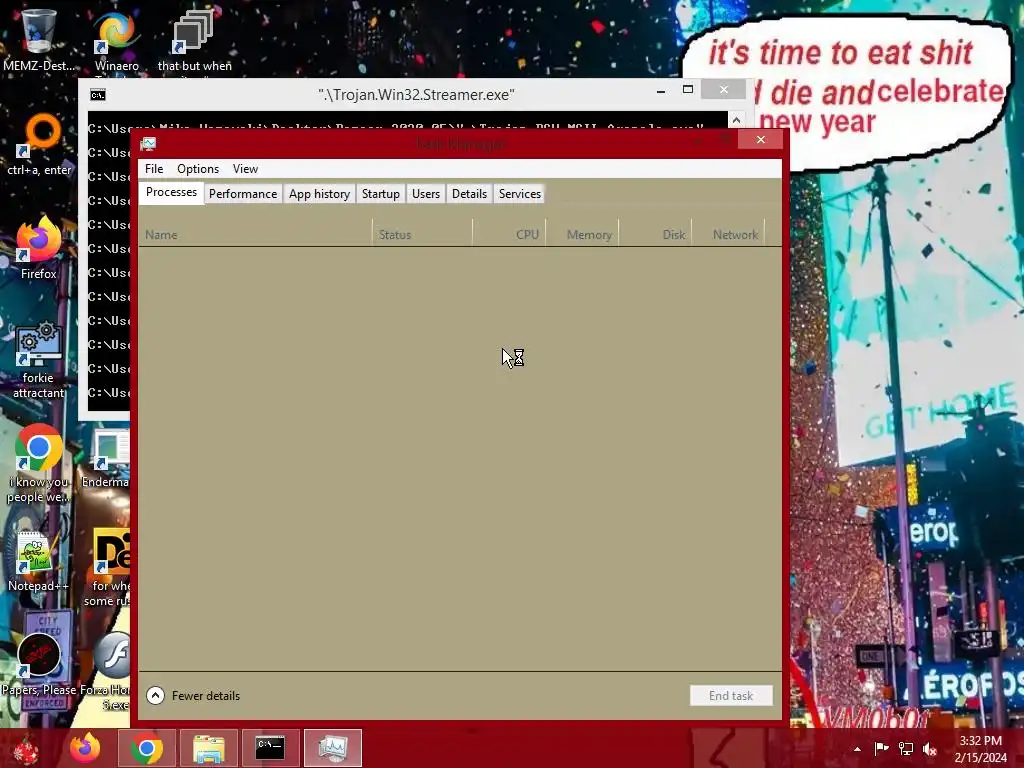The image size is (1024, 768).
Task: Open the Action Center flag tray icon
Action: click(881, 748)
